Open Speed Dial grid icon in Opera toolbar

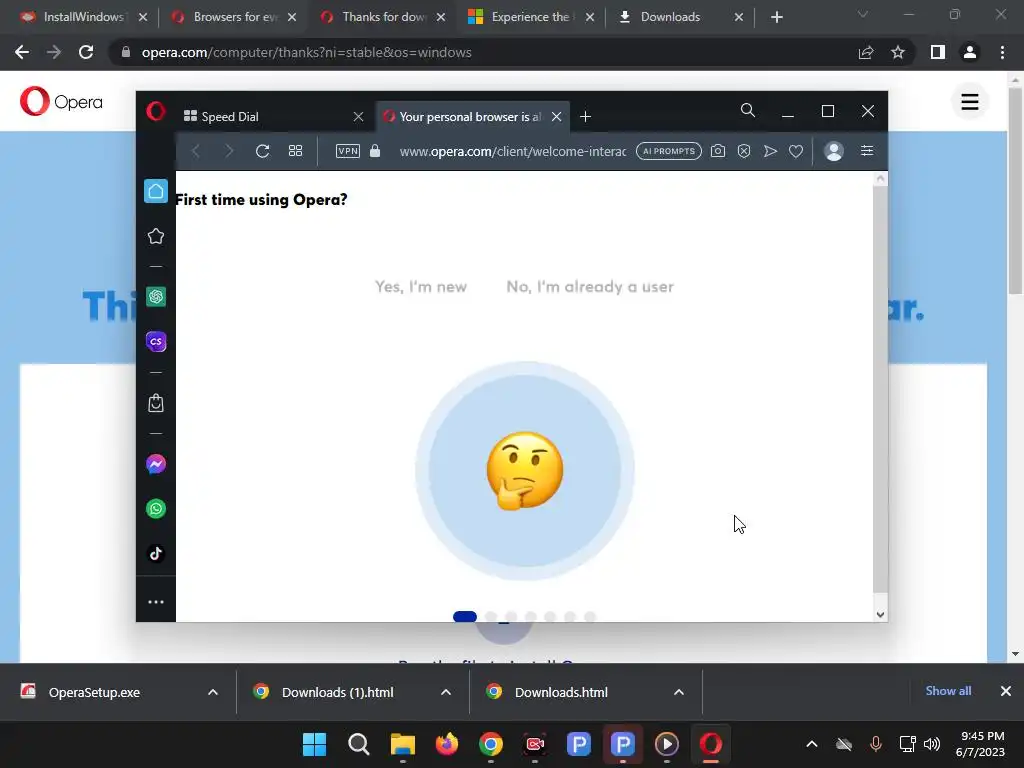(x=295, y=152)
